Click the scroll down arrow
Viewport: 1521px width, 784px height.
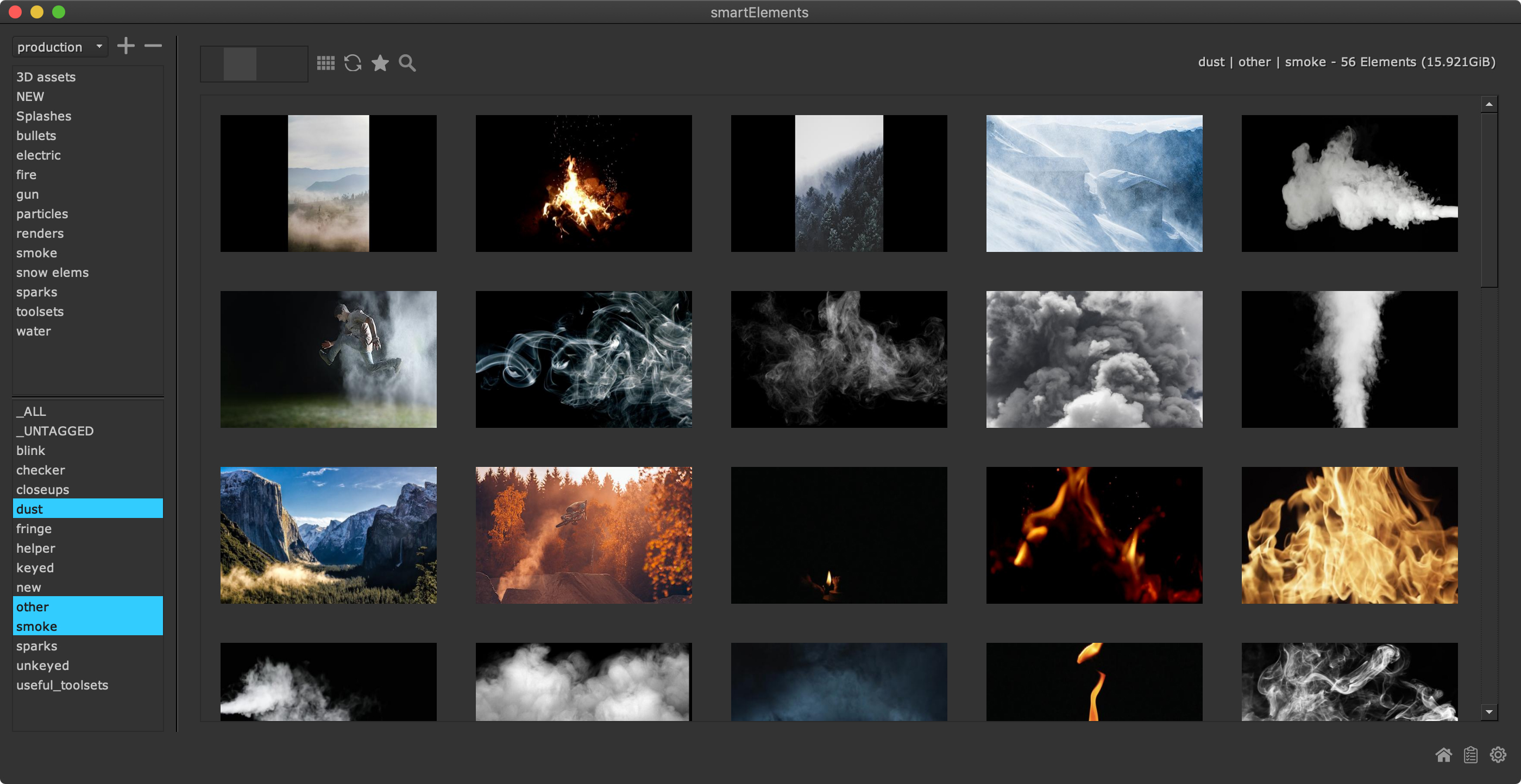[x=1488, y=711]
